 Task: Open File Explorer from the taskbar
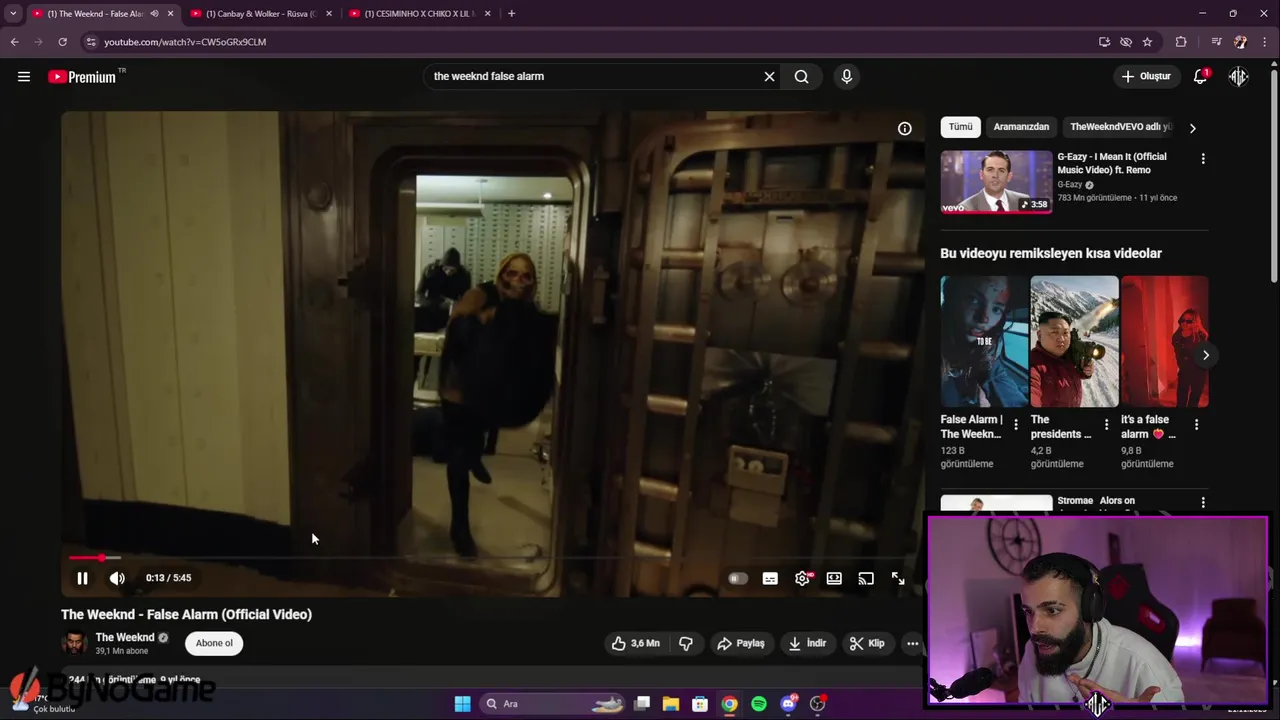tap(671, 704)
